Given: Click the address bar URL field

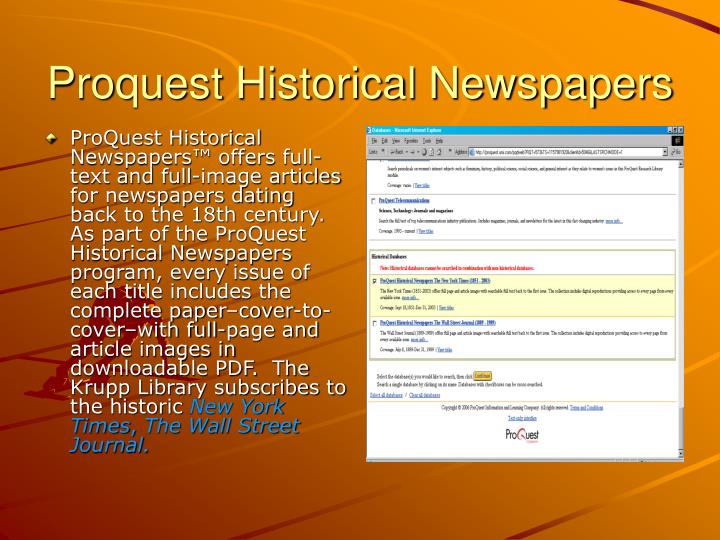Looking at the screenshot, I should pyautogui.click(x=565, y=152).
